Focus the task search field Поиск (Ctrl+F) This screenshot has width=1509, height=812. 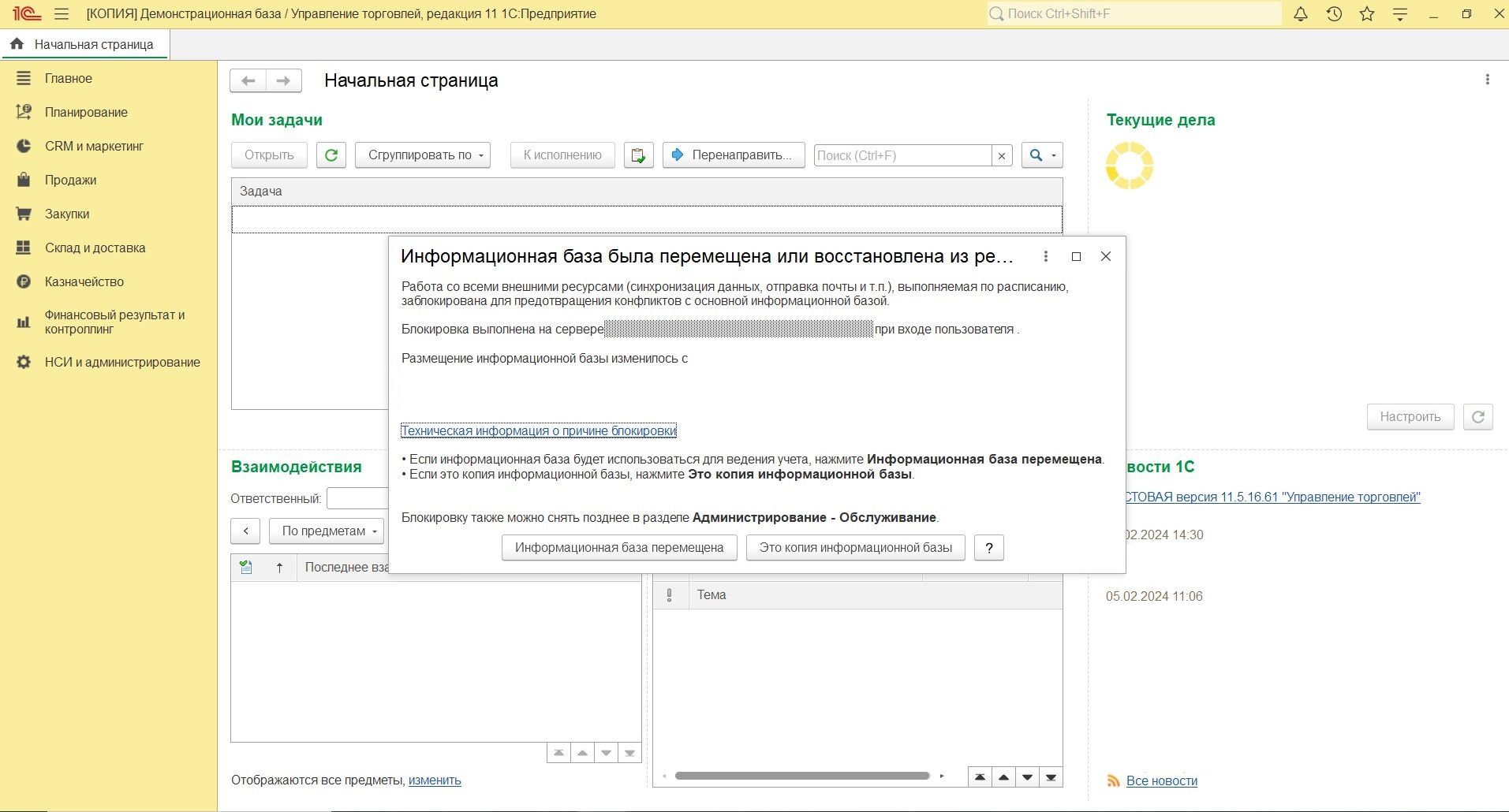902,156
